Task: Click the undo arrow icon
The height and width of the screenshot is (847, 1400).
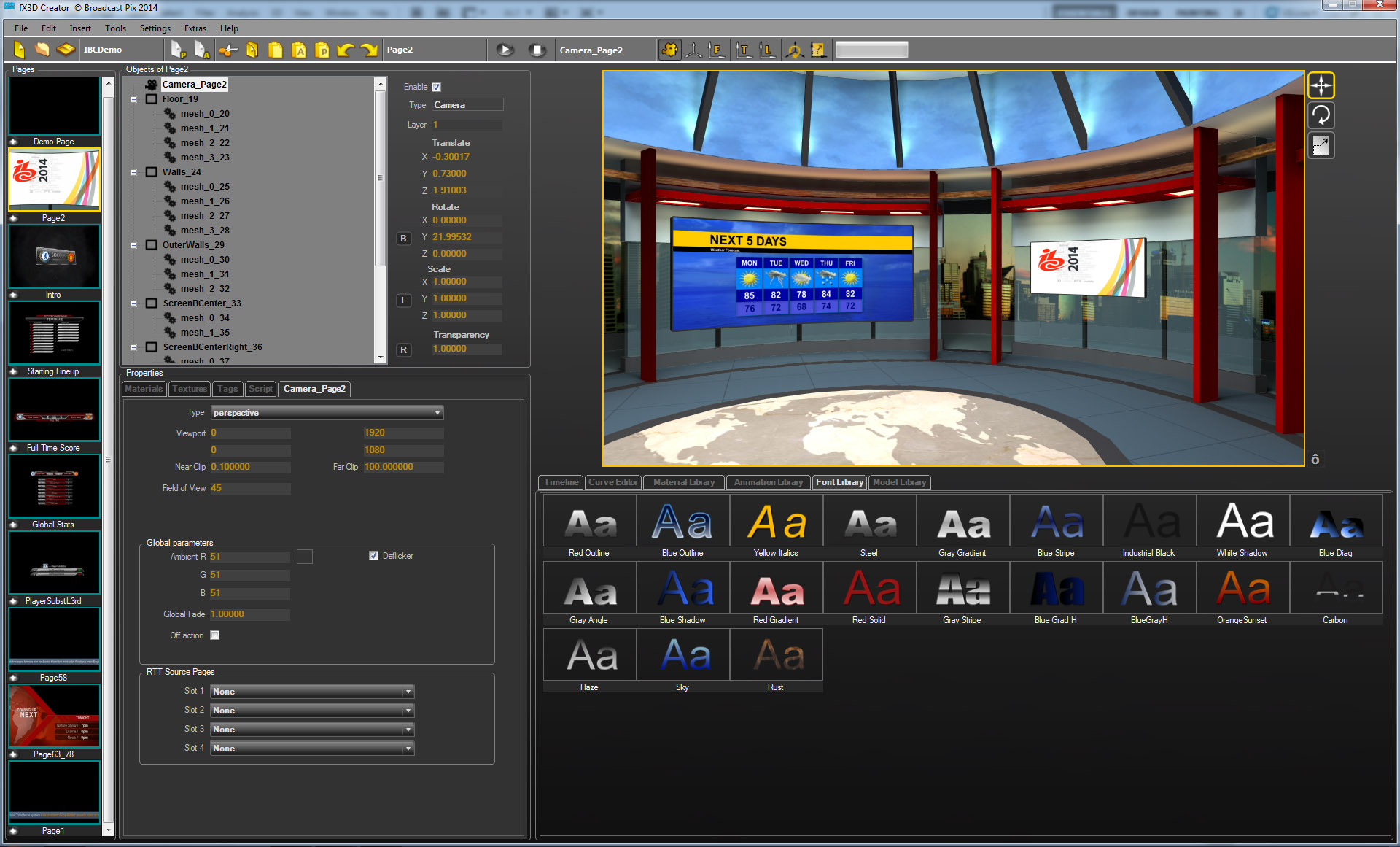Action: point(346,50)
